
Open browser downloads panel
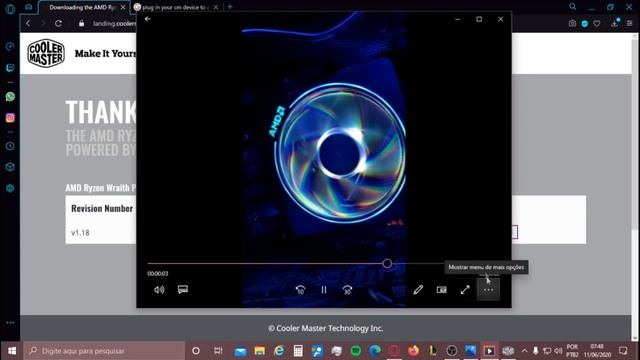[x=615, y=23]
